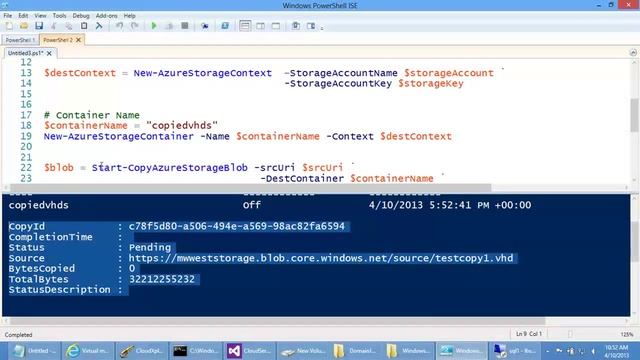640x360 pixels.
Task: Open the Visual Studio taskbar button
Action: (249, 351)
